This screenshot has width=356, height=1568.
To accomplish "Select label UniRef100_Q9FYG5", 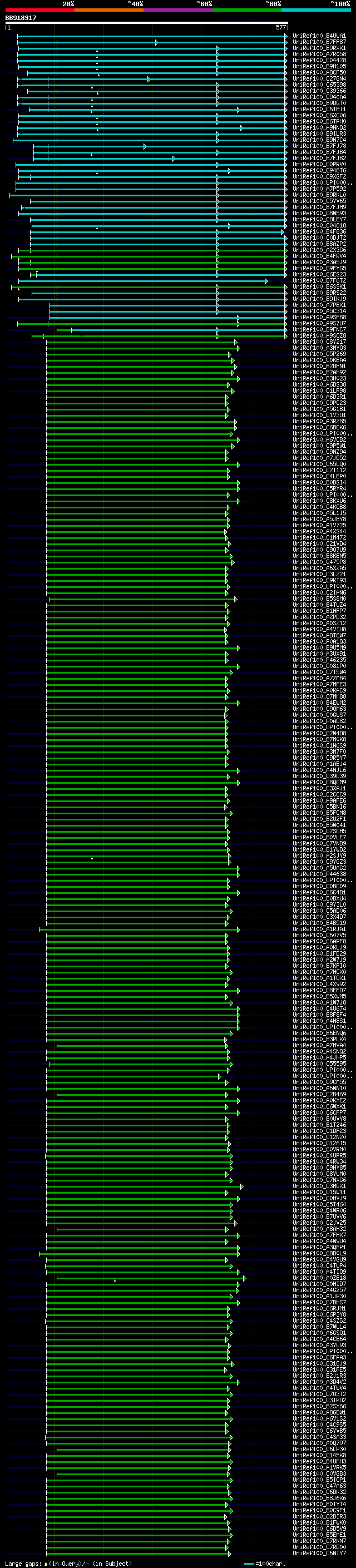I will tap(319, 269).
